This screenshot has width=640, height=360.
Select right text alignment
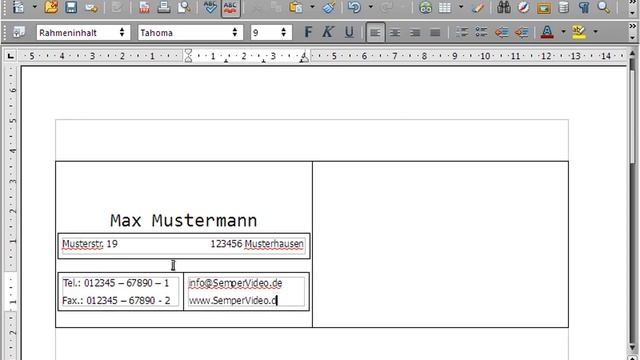tap(415, 33)
